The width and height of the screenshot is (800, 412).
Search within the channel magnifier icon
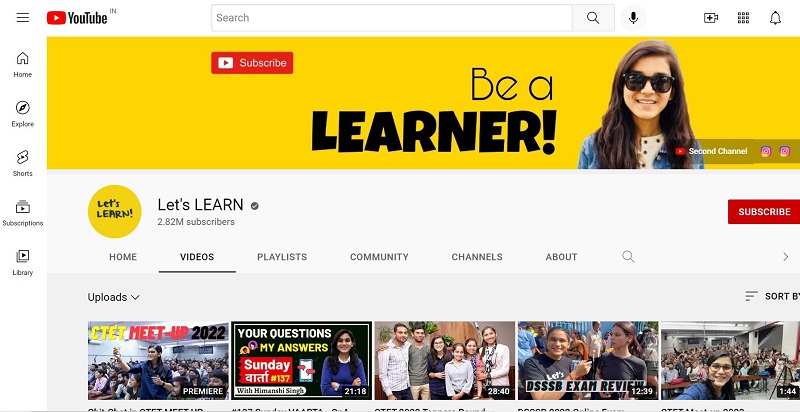point(628,256)
